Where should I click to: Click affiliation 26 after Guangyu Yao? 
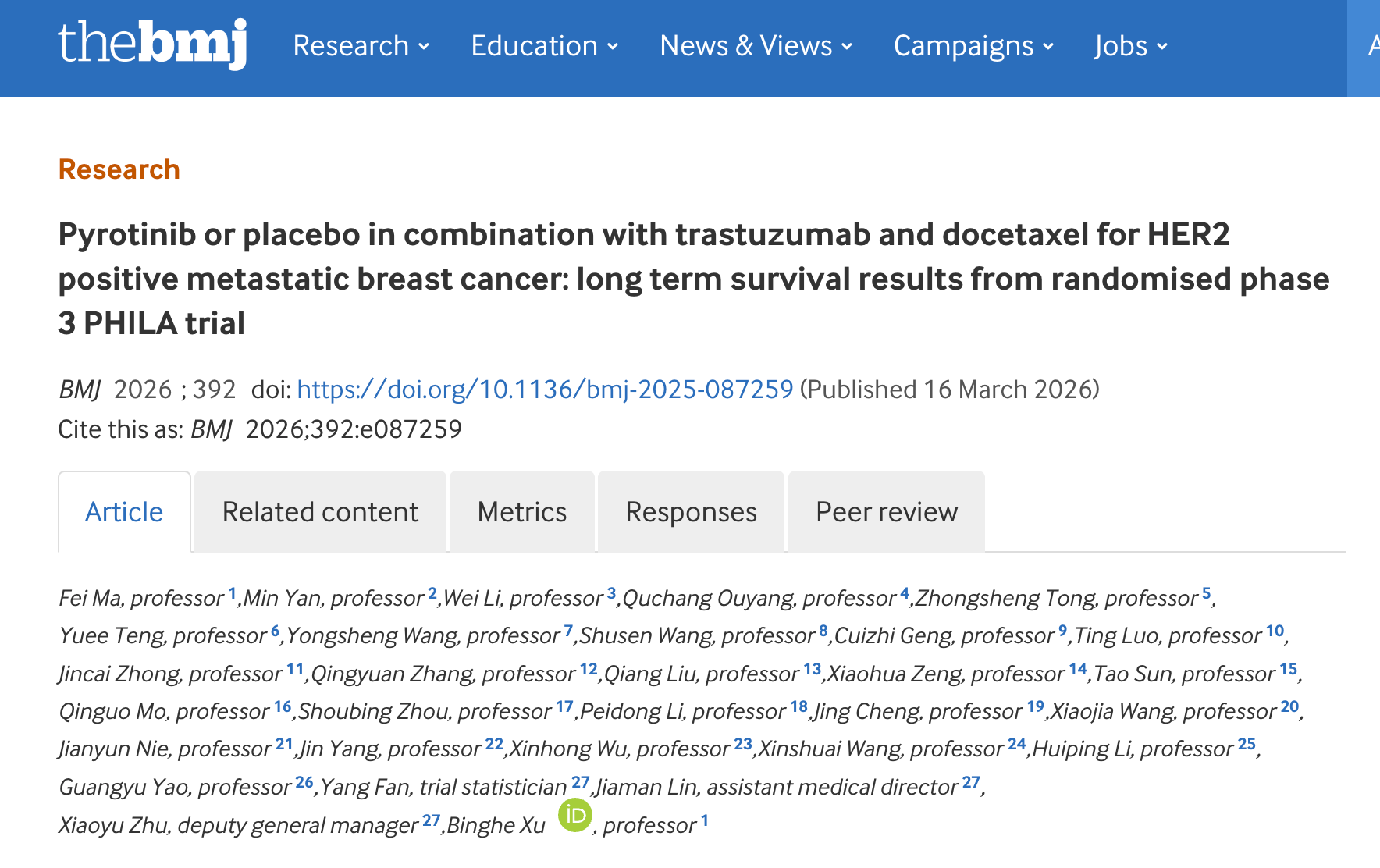tap(304, 782)
